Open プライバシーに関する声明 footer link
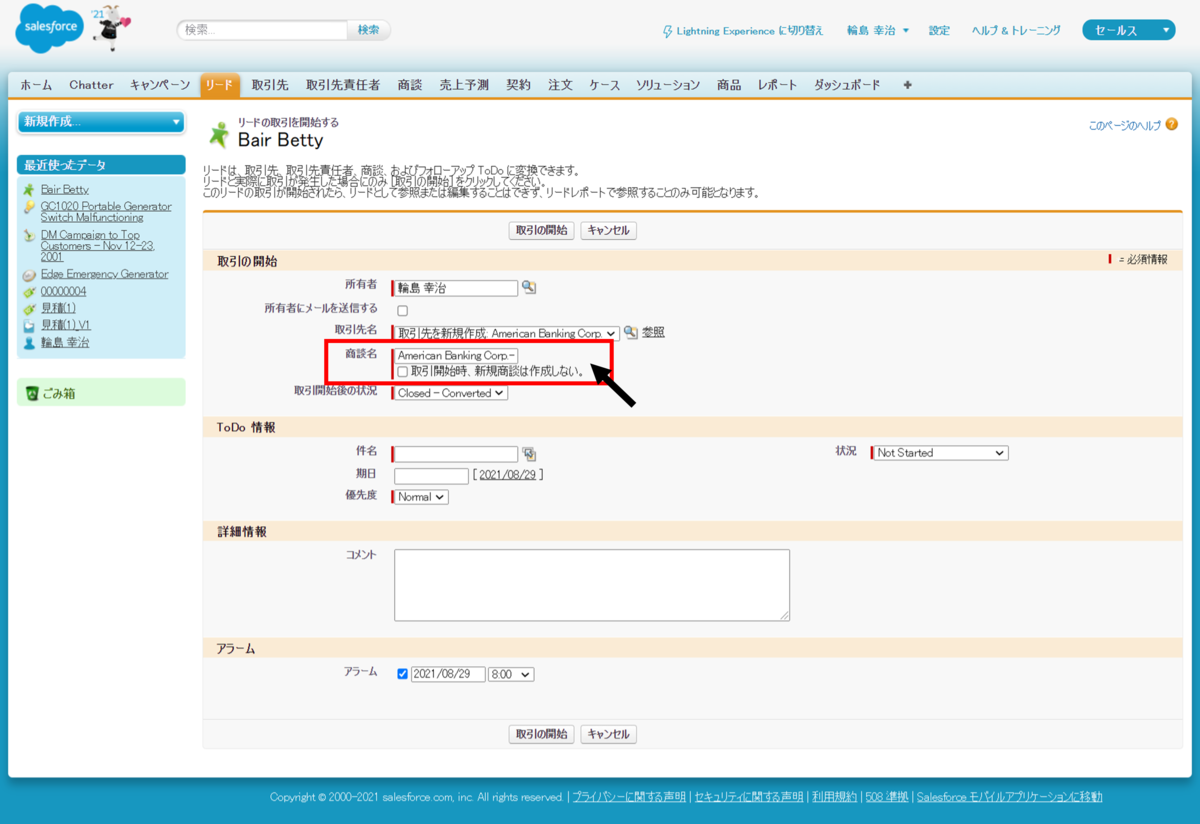The image size is (1200, 824). 629,797
